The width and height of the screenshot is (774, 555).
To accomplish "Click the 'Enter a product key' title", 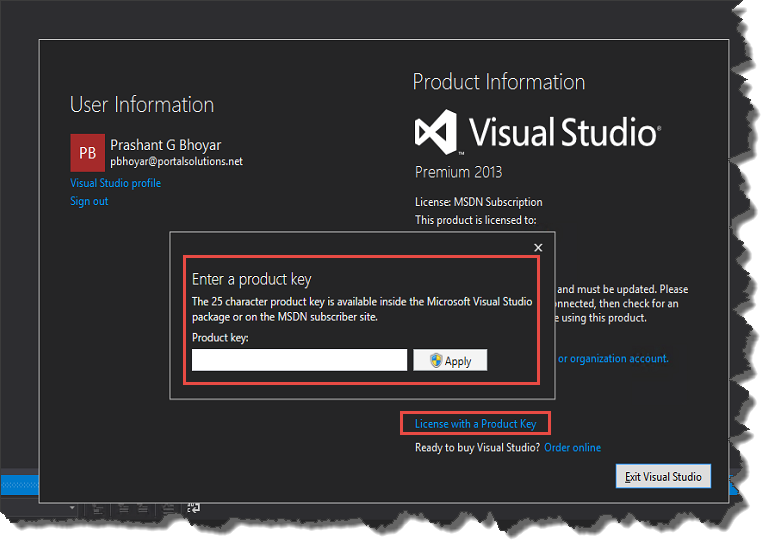I will tap(252, 279).
